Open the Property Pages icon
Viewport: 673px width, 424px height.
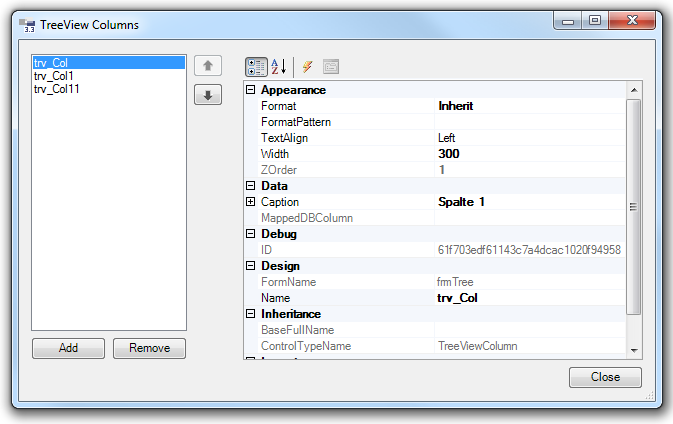pos(331,67)
